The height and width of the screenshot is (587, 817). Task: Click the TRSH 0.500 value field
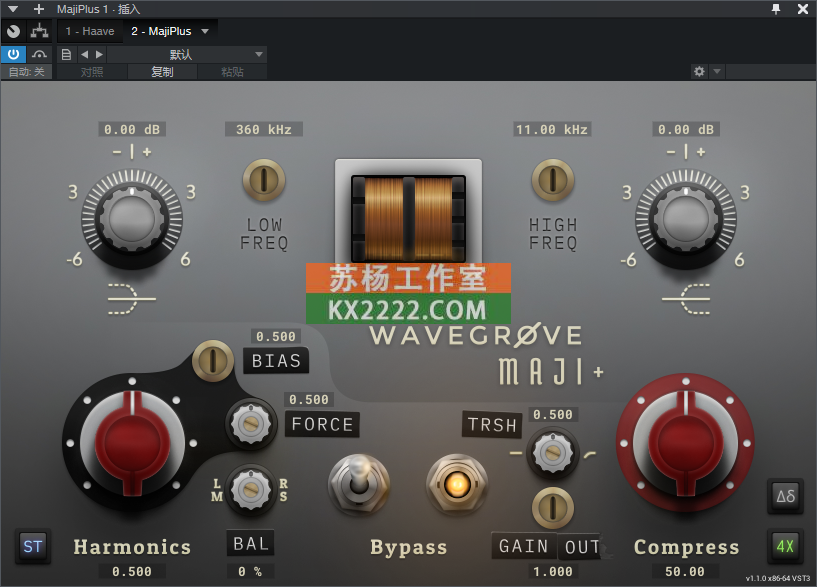click(x=552, y=415)
